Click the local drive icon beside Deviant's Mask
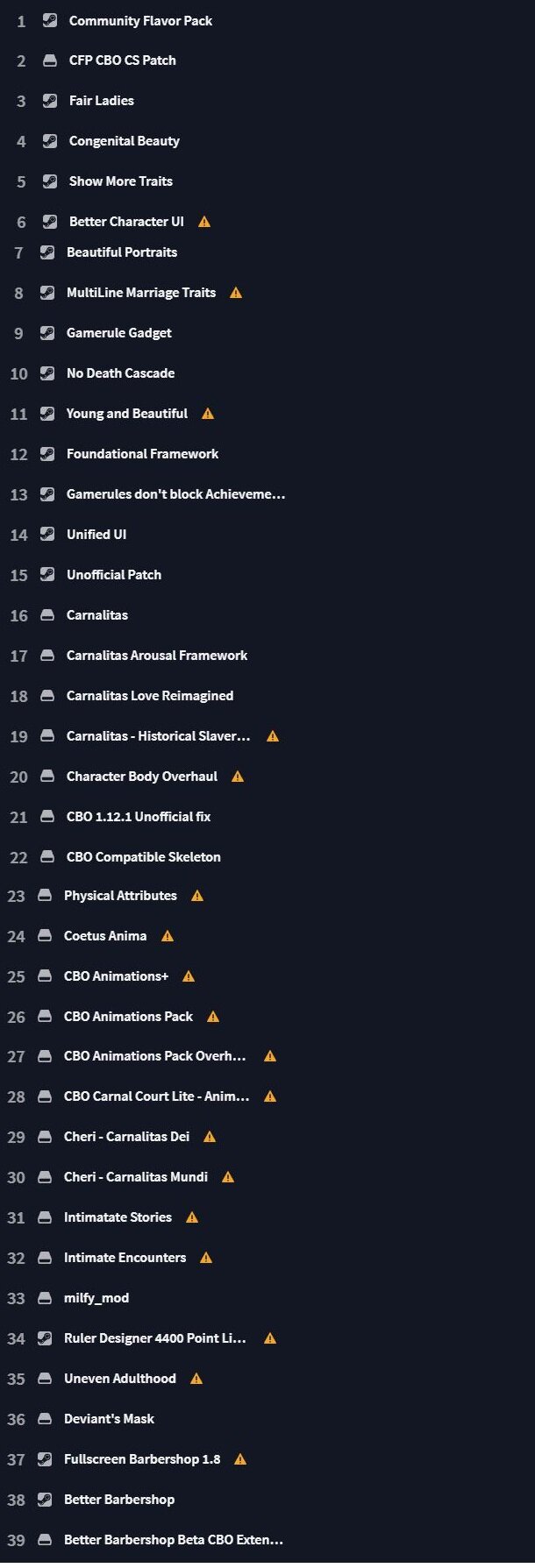Image resolution: width=535 pixels, height=1568 pixels. (45, 1418)
